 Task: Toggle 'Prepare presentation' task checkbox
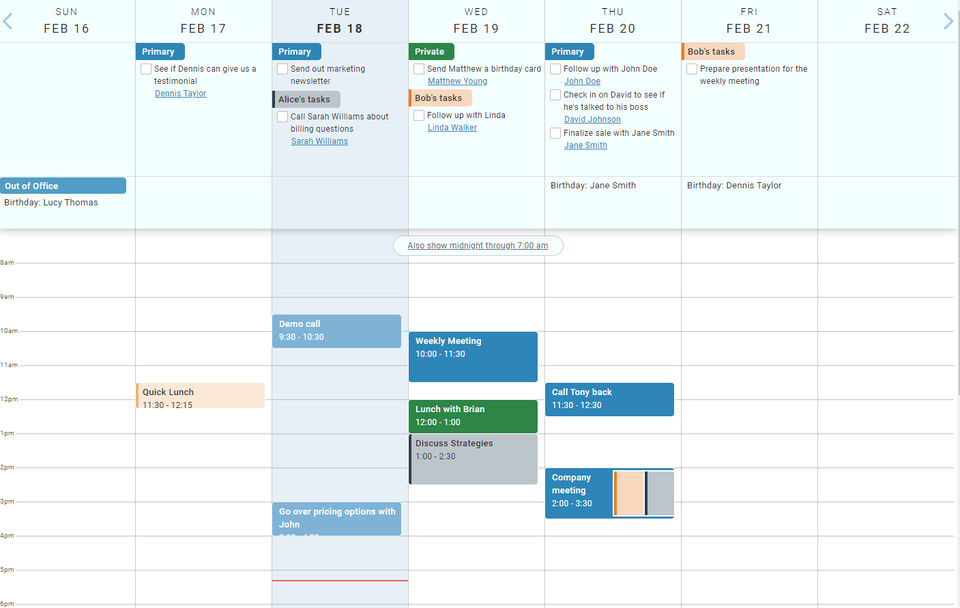click(x=692, y=69)
